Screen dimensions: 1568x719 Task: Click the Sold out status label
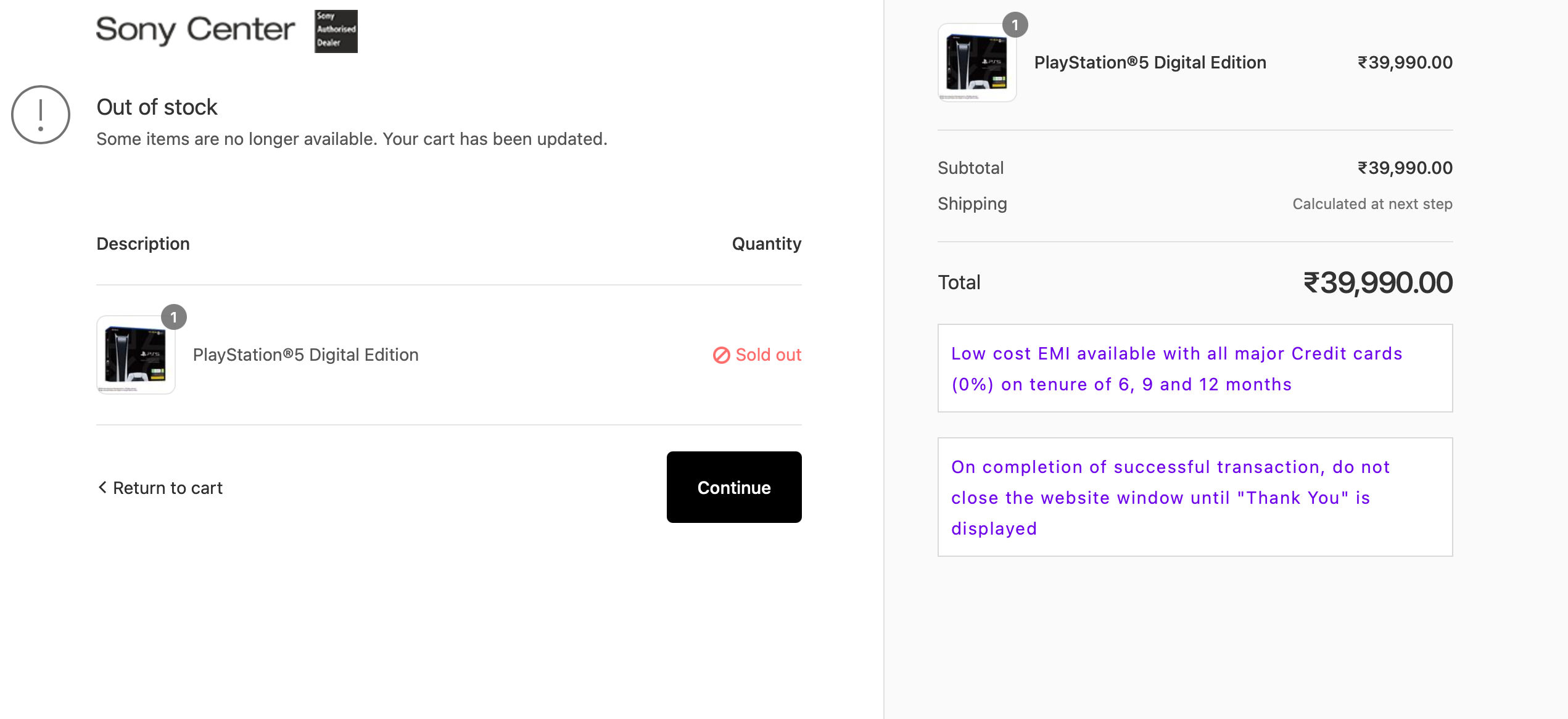[x=768, y=355]
